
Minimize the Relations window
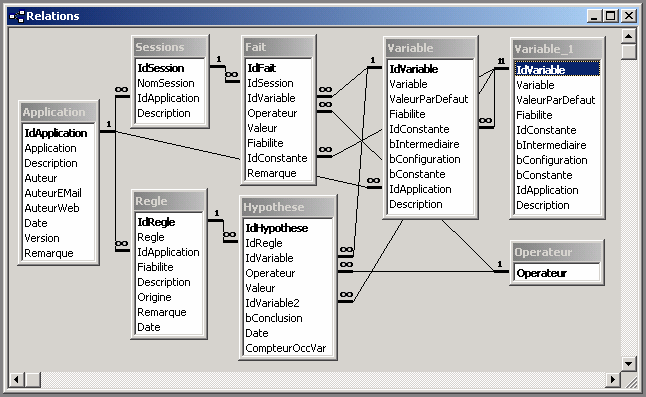(594, 16)
